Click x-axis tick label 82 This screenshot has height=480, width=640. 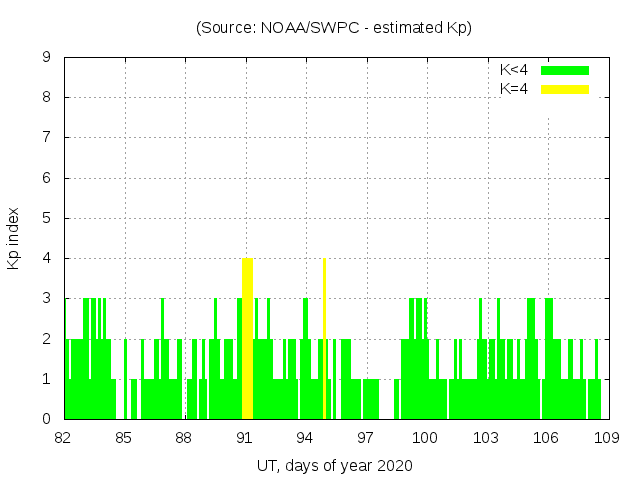tap(63, 438)
